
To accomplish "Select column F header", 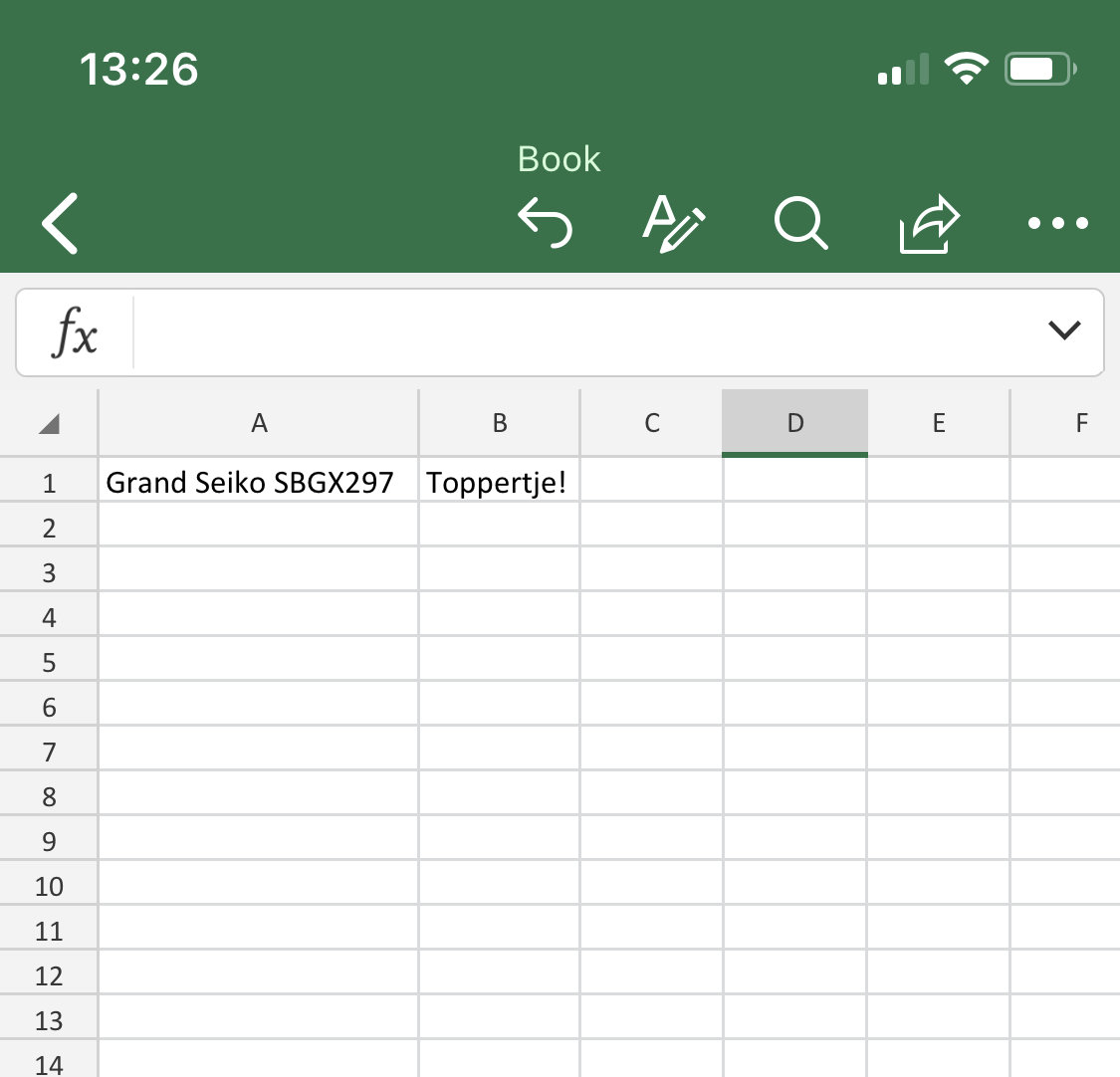I will pos(1065,423).
